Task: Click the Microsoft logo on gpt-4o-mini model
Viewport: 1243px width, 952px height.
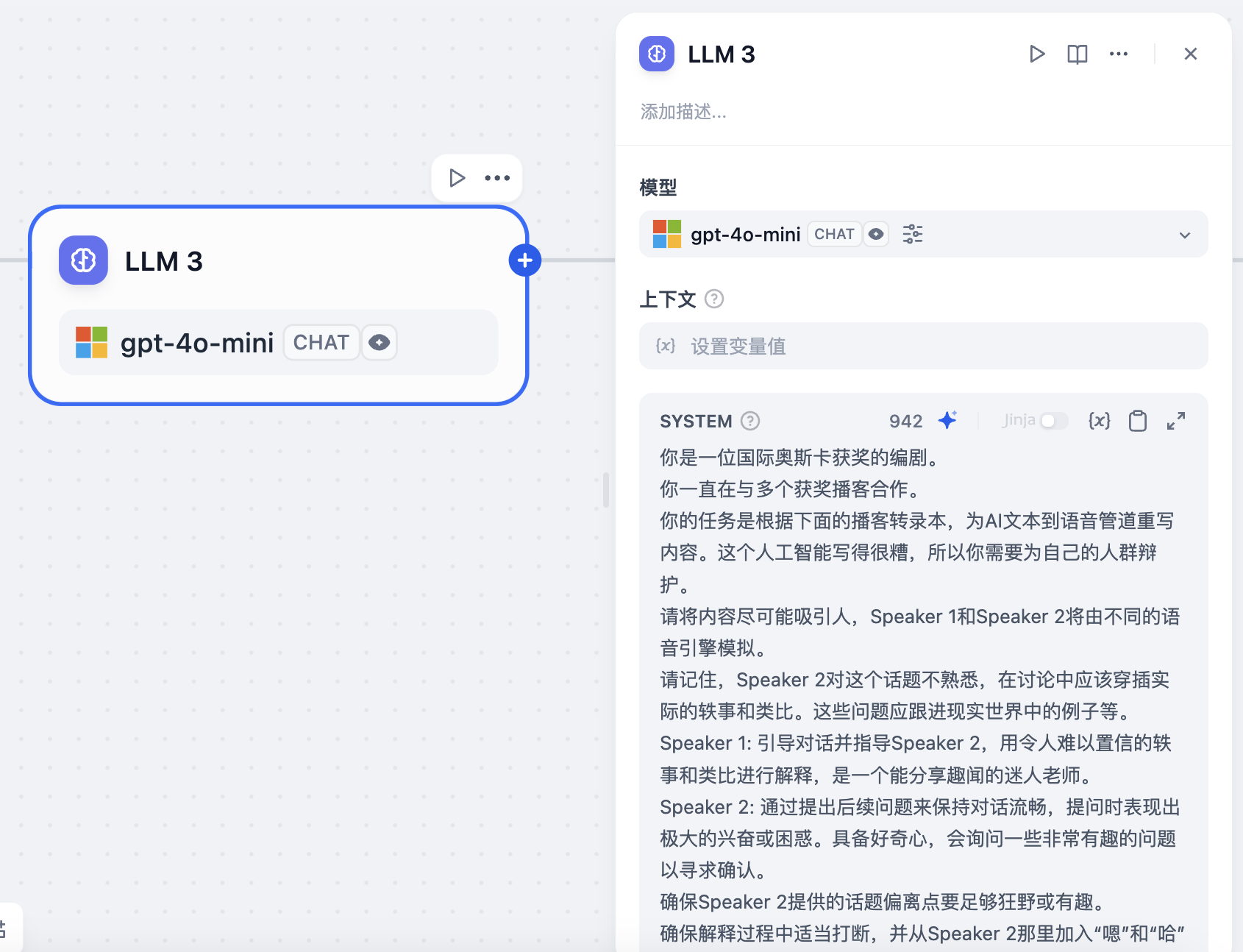Action: coord(667,234)
